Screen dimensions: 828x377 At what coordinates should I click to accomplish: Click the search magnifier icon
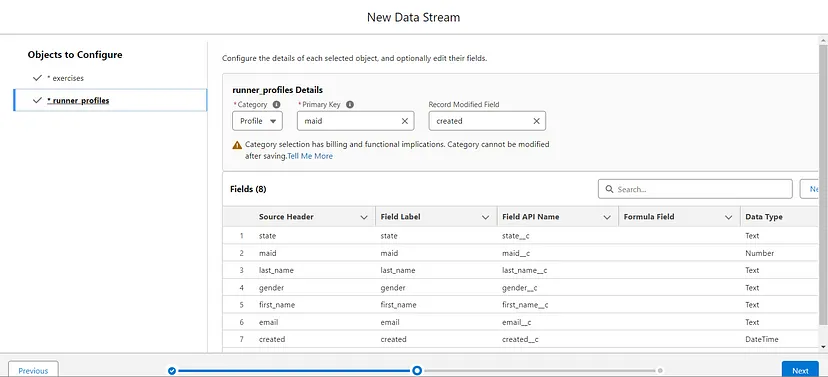(x=609, y=189)
